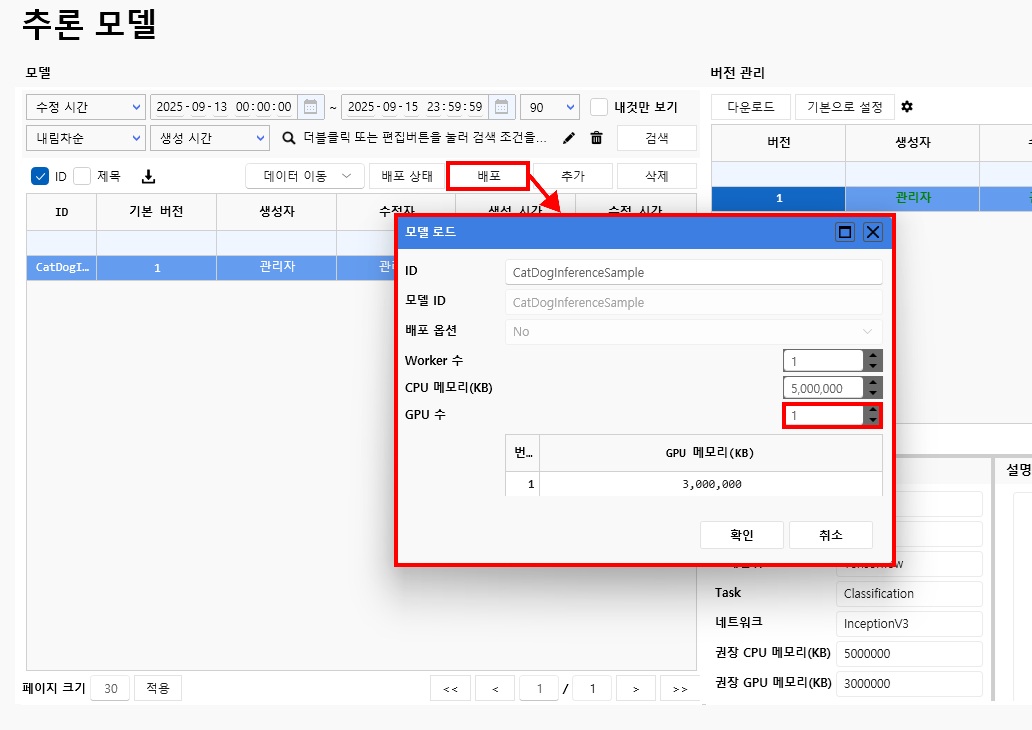Select the CatDogInferenceSample row in model table
1032x730 pixels.
click(x=61, y=268)
